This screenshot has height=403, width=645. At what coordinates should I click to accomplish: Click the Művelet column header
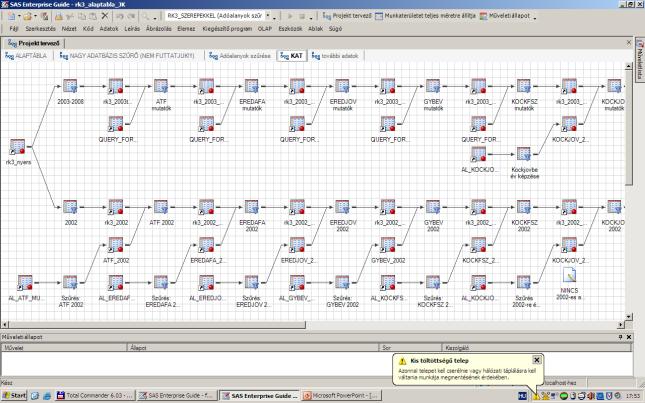point(64,348)
